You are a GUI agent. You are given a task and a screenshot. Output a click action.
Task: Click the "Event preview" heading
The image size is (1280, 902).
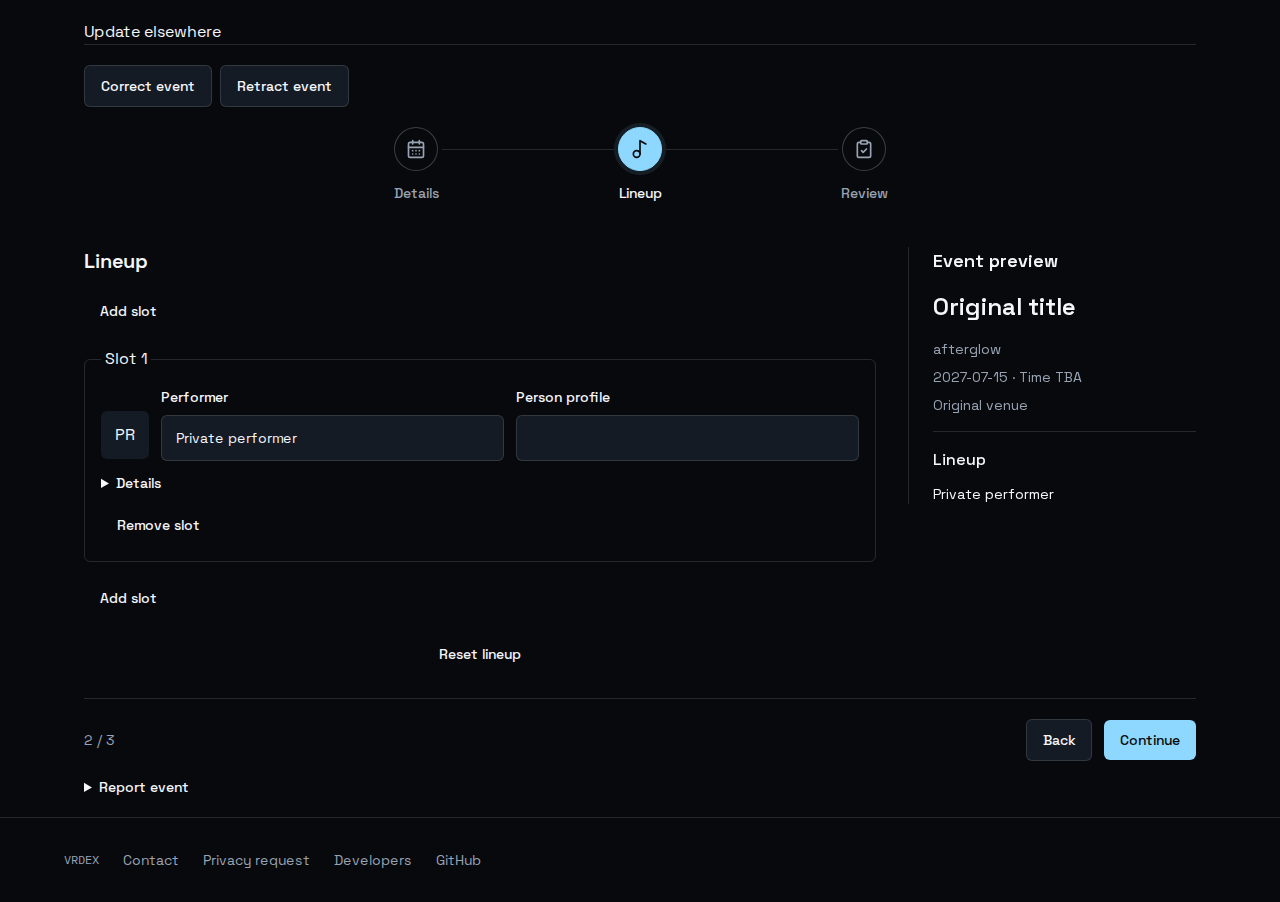coord(995,261)
